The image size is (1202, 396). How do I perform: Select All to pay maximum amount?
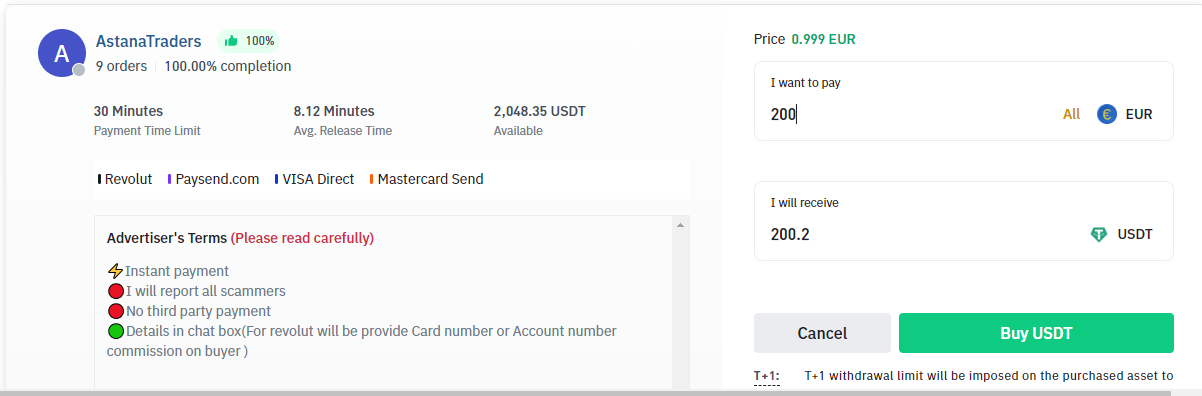(x=1071, y=114)
